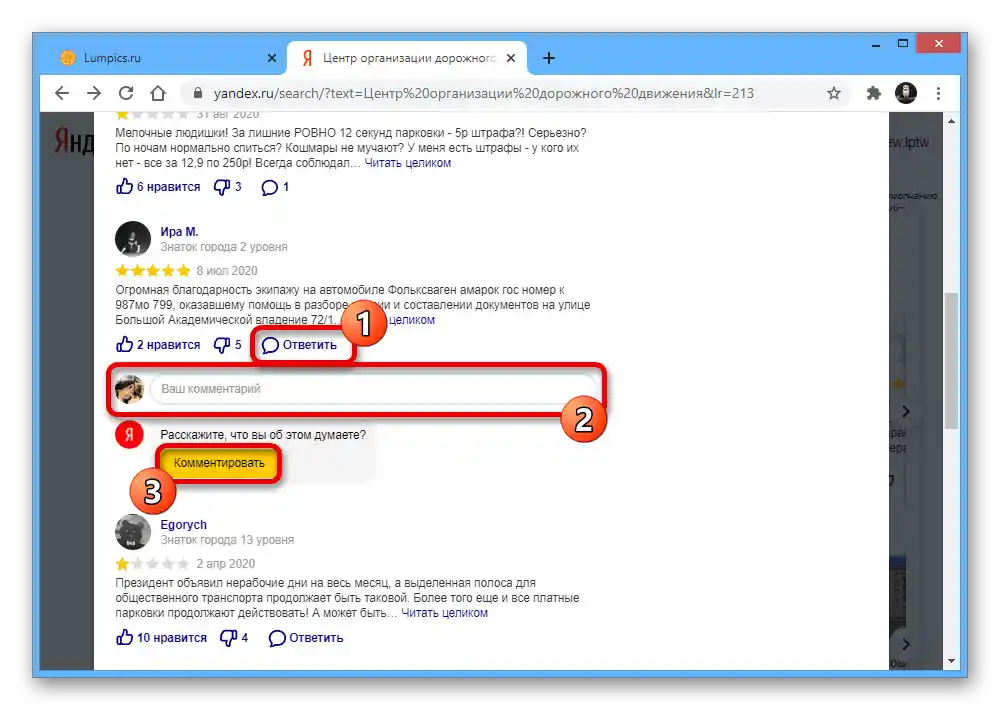1000x710 pixels.
Task: Open the browser home page
Action: tap(158, 93)
